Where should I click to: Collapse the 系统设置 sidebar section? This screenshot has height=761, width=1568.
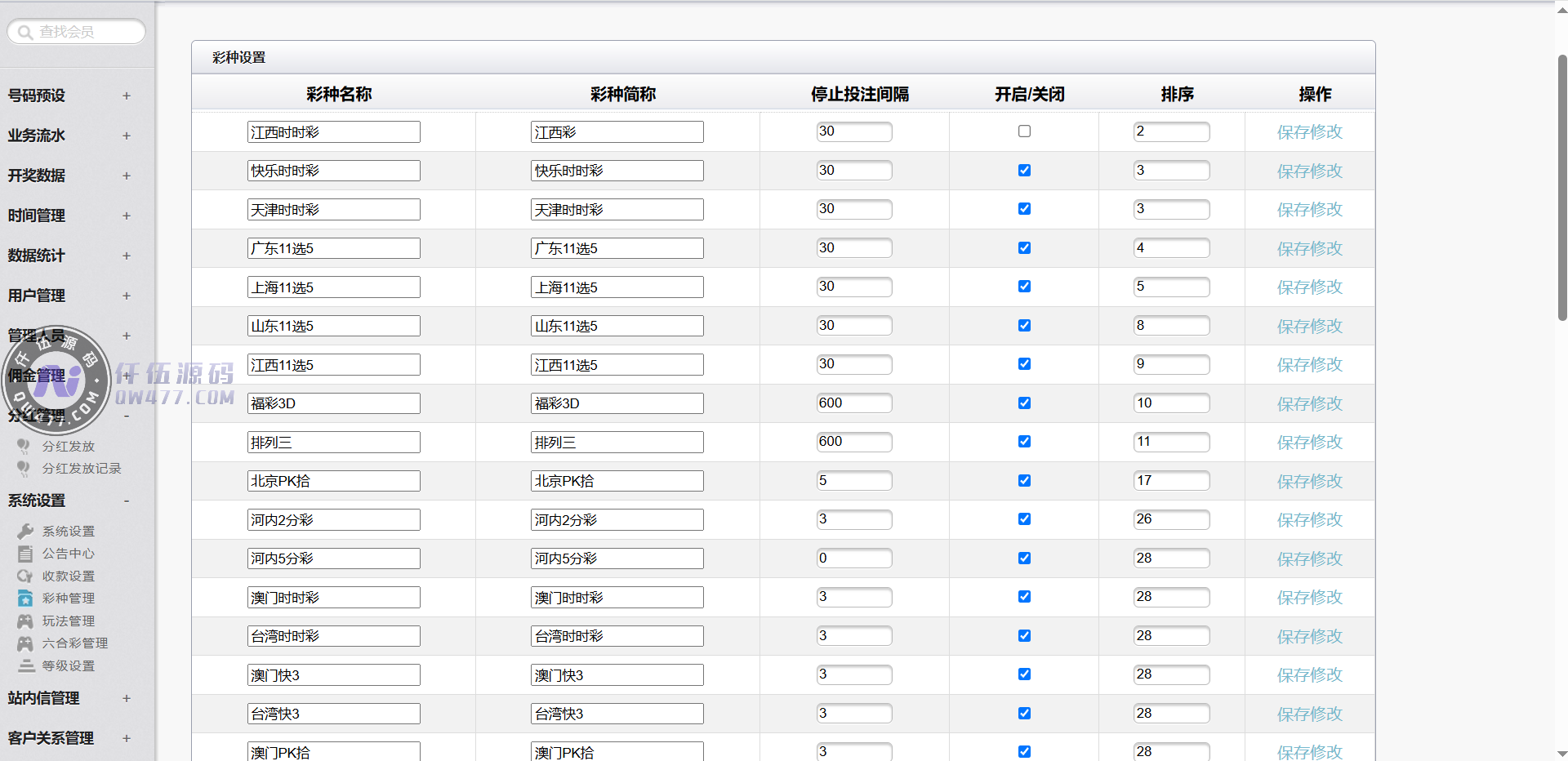click(x=126, y=501)
